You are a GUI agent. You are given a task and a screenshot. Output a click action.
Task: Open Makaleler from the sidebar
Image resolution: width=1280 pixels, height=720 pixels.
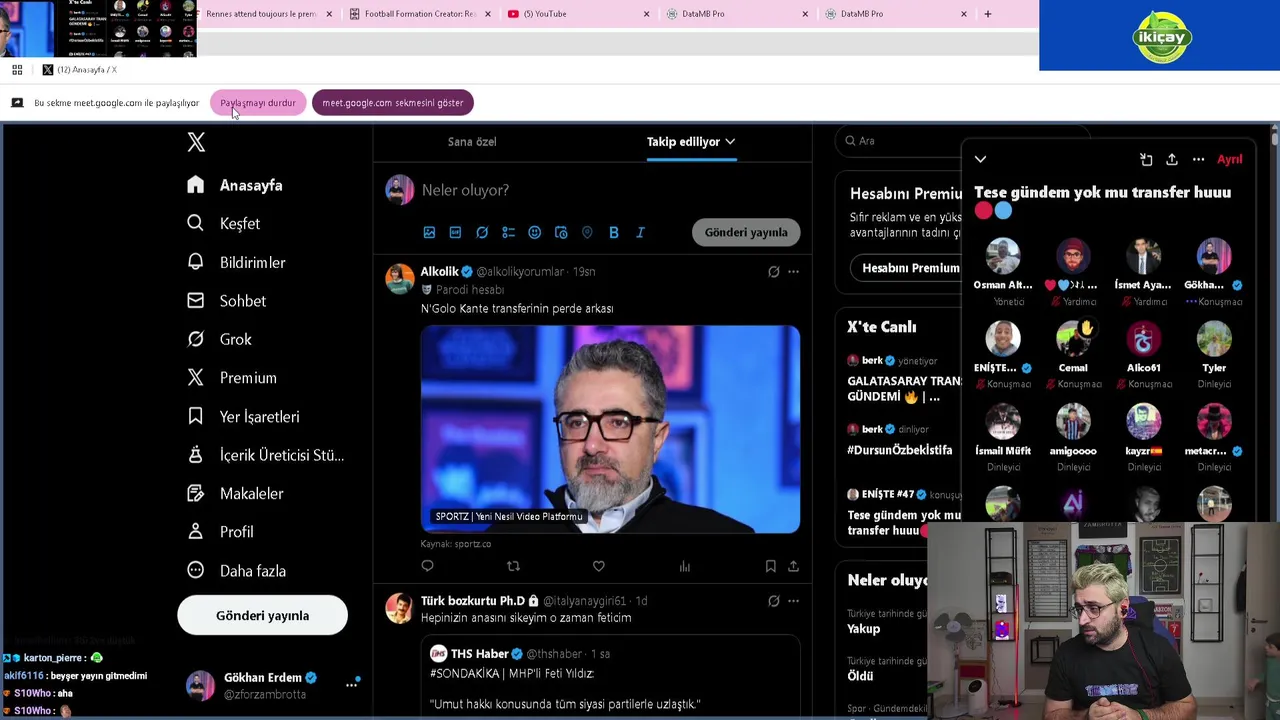(x=236, y=493)
